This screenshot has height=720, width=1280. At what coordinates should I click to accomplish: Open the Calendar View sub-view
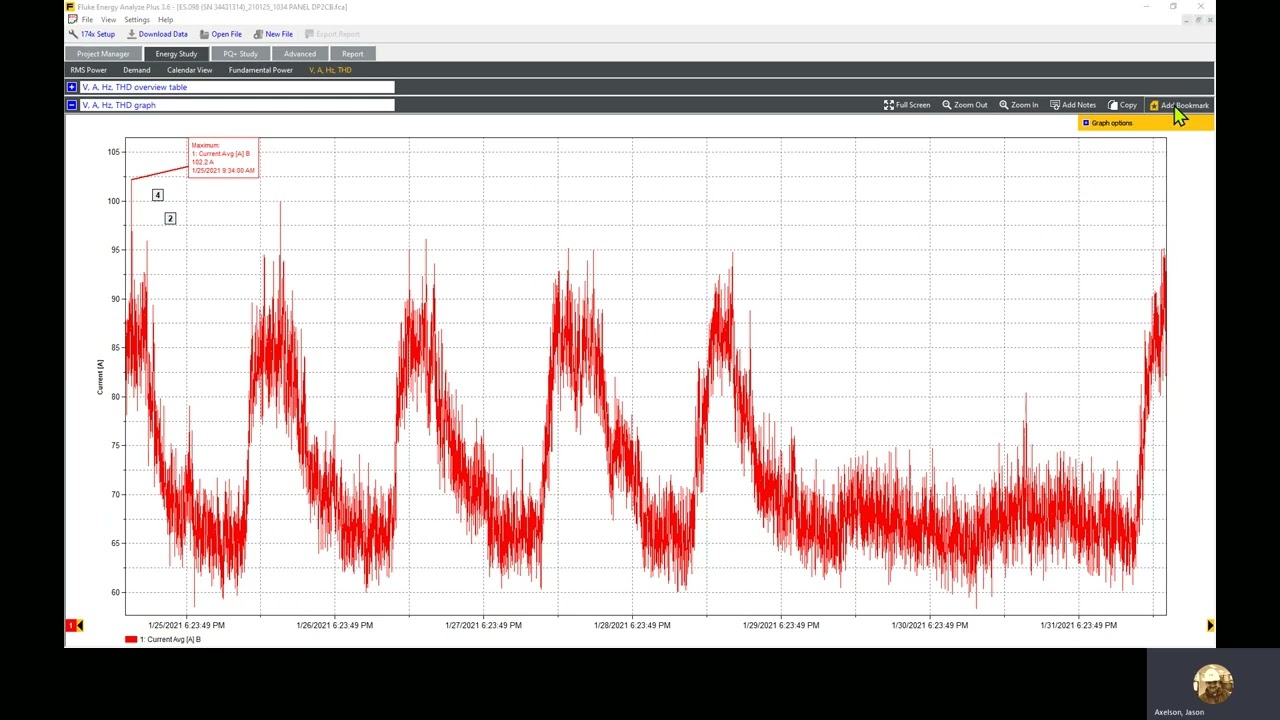(x=189, y=70)
